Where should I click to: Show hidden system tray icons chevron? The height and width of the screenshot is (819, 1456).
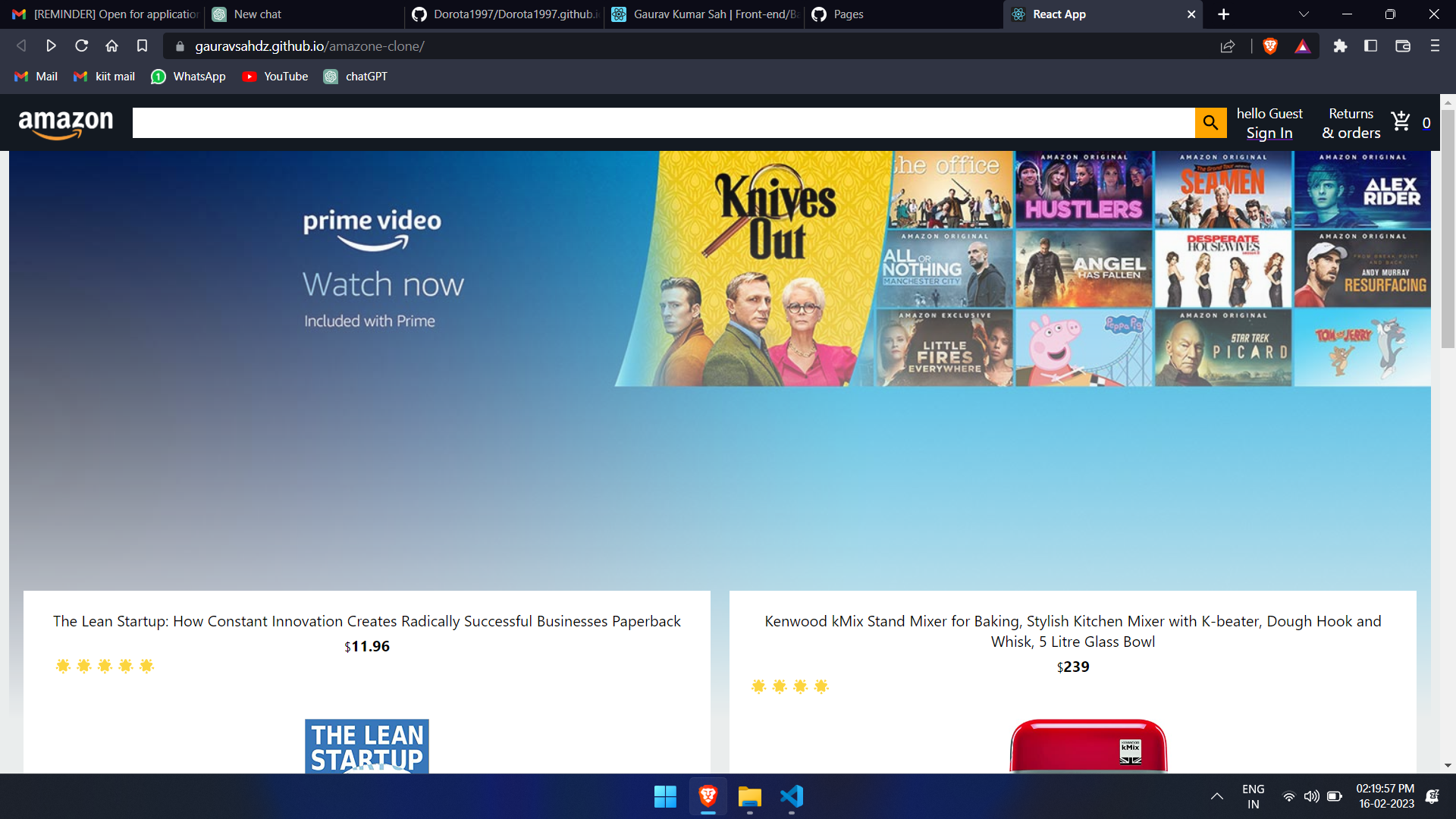(1216, 796)
